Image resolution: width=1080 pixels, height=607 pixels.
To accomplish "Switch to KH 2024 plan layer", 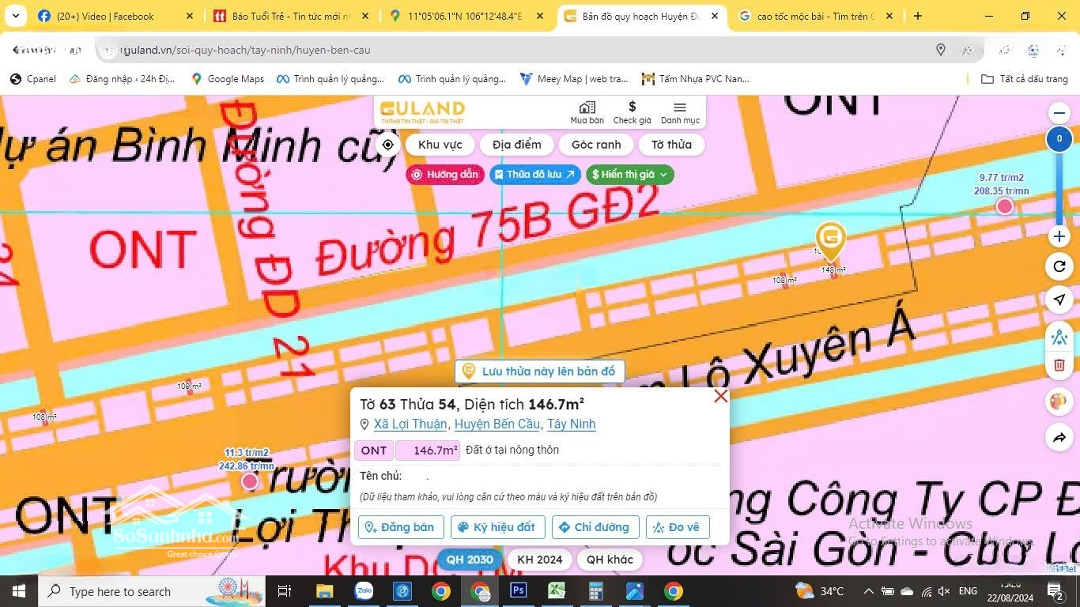I will (540, 559).
